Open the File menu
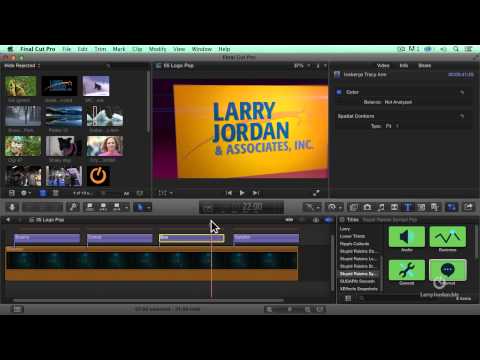480x360 pixels. [67, 49]
